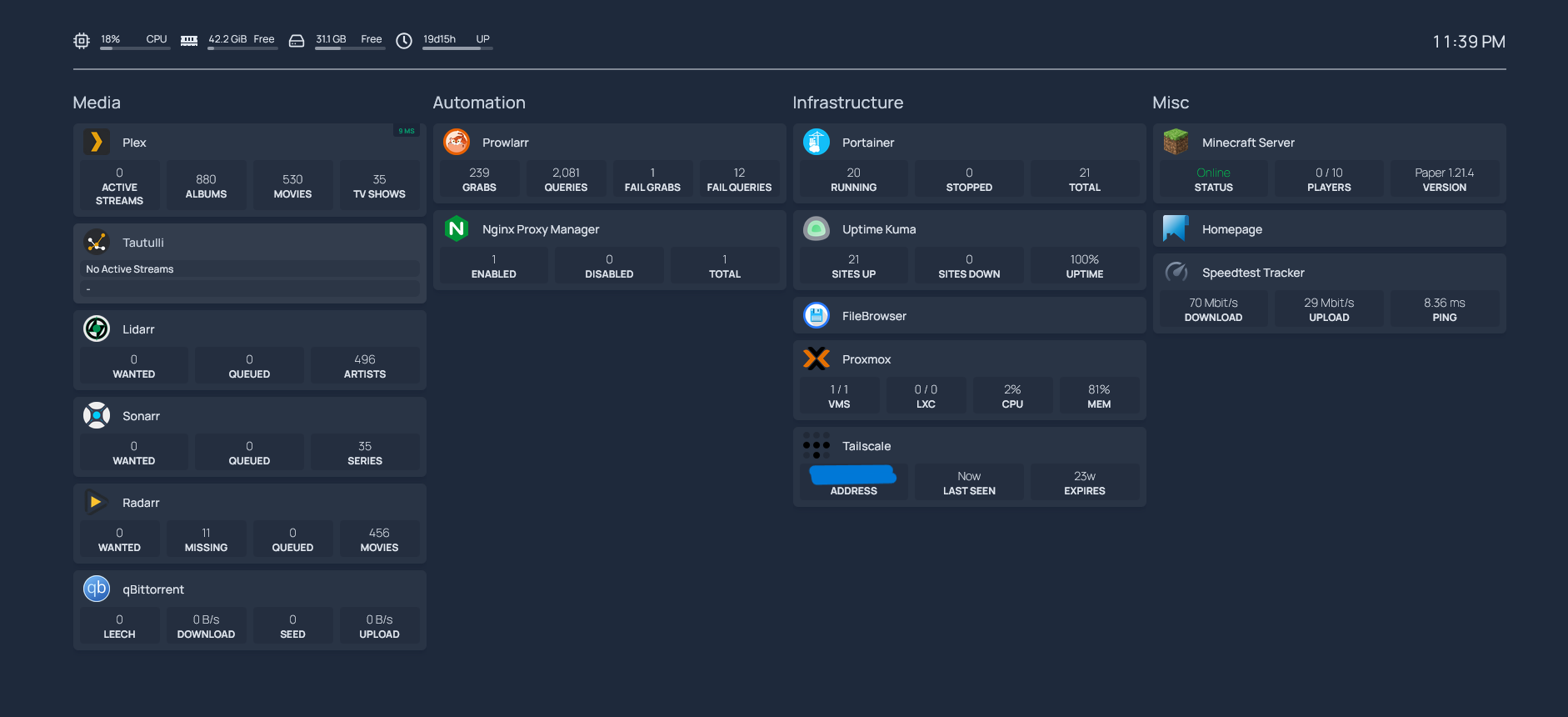Collapse the Automation group header
This screenshot has height=717, width=1568.
(x=479, y=103)
